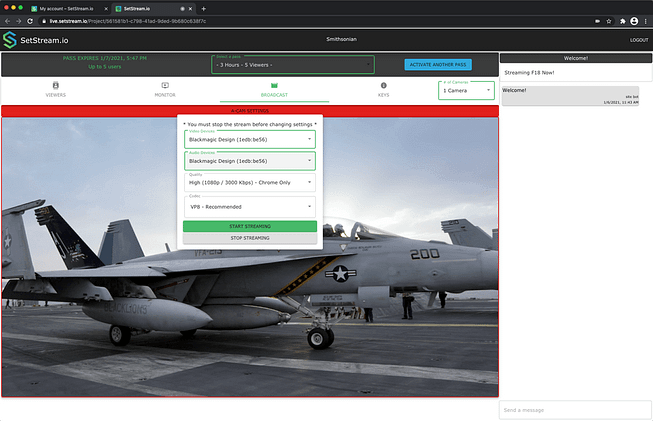
Task: Open the Audio Devices dropdown
Action: coord(250,161)
